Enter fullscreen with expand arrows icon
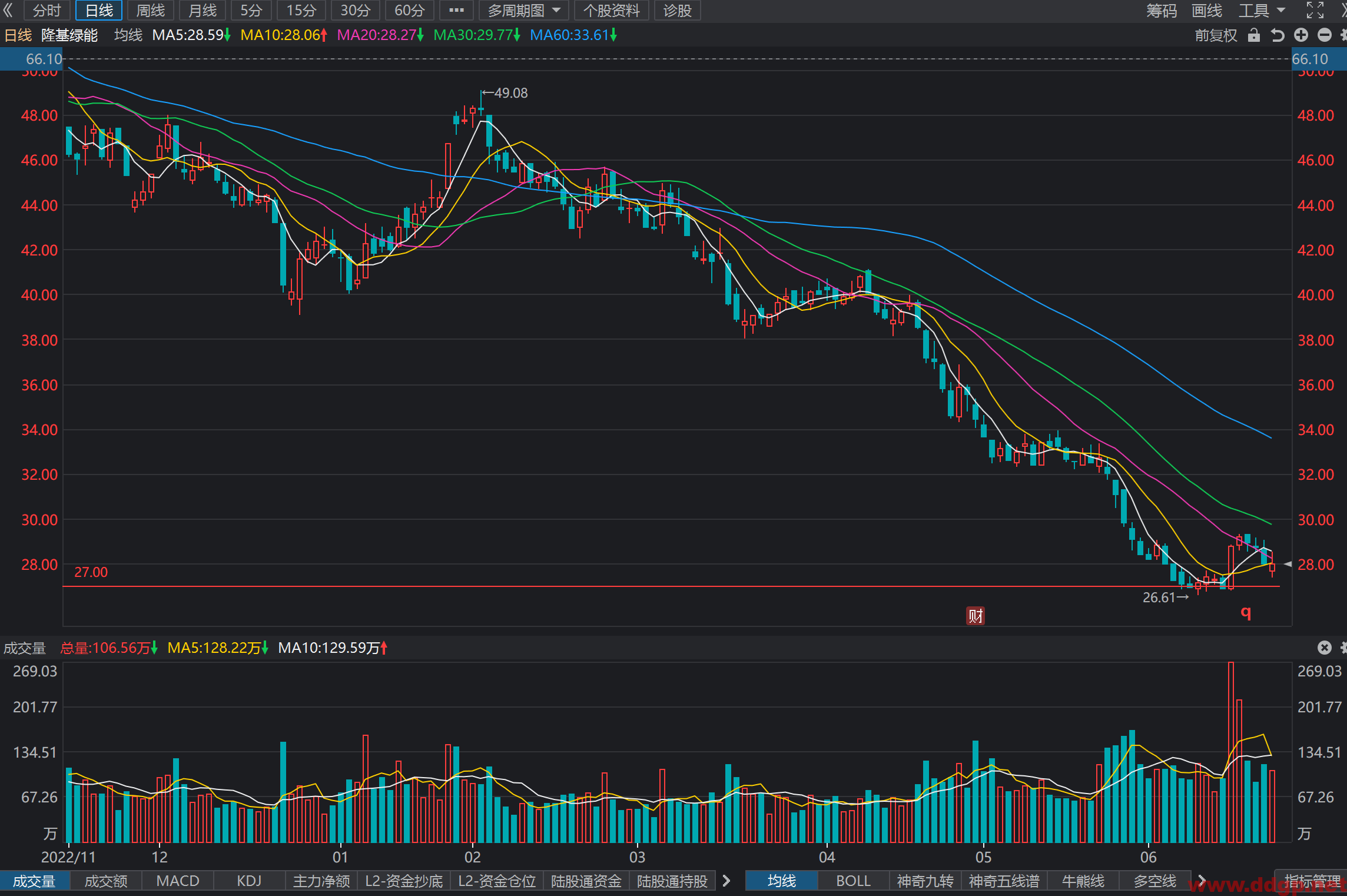The width and height of the screenshot is (1347, 896). pyautogui.click(x=1315, y=10)
